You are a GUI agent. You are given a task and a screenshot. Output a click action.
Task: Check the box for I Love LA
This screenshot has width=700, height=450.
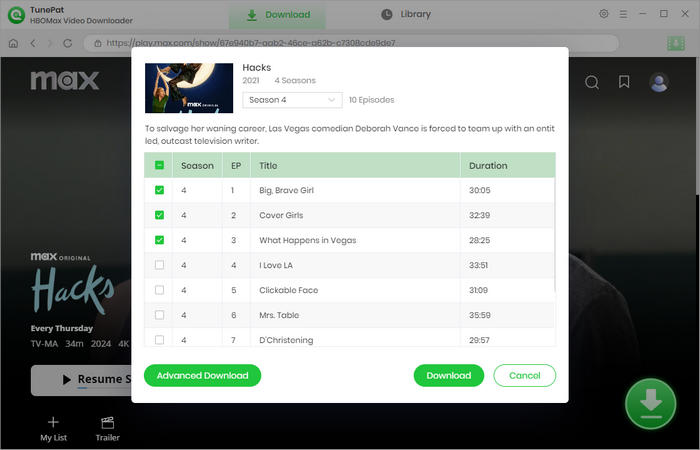pyautogui.click(x=159, y=265)
